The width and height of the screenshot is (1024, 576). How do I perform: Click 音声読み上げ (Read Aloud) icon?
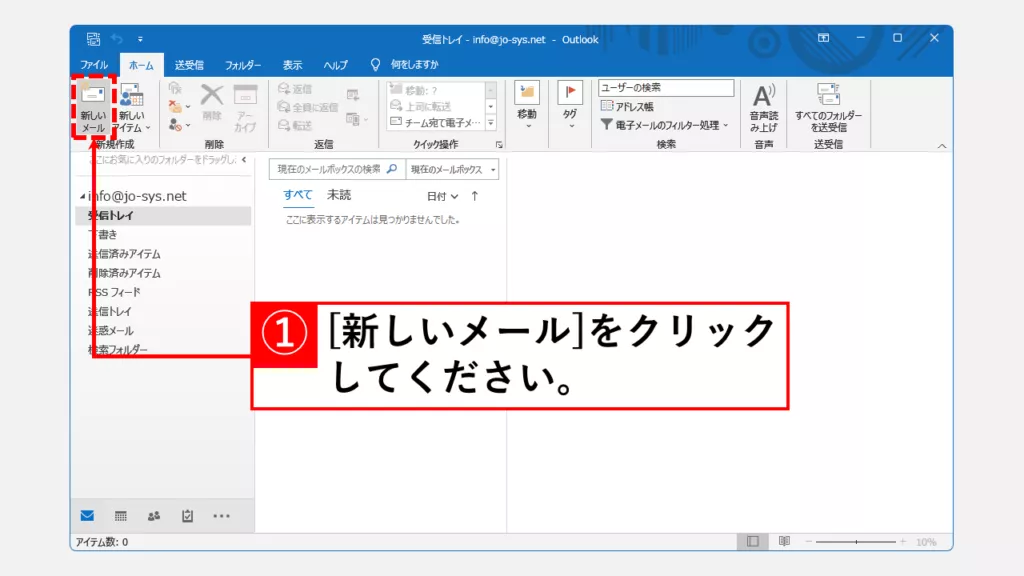pyautogui.click(x=764, y=108)
